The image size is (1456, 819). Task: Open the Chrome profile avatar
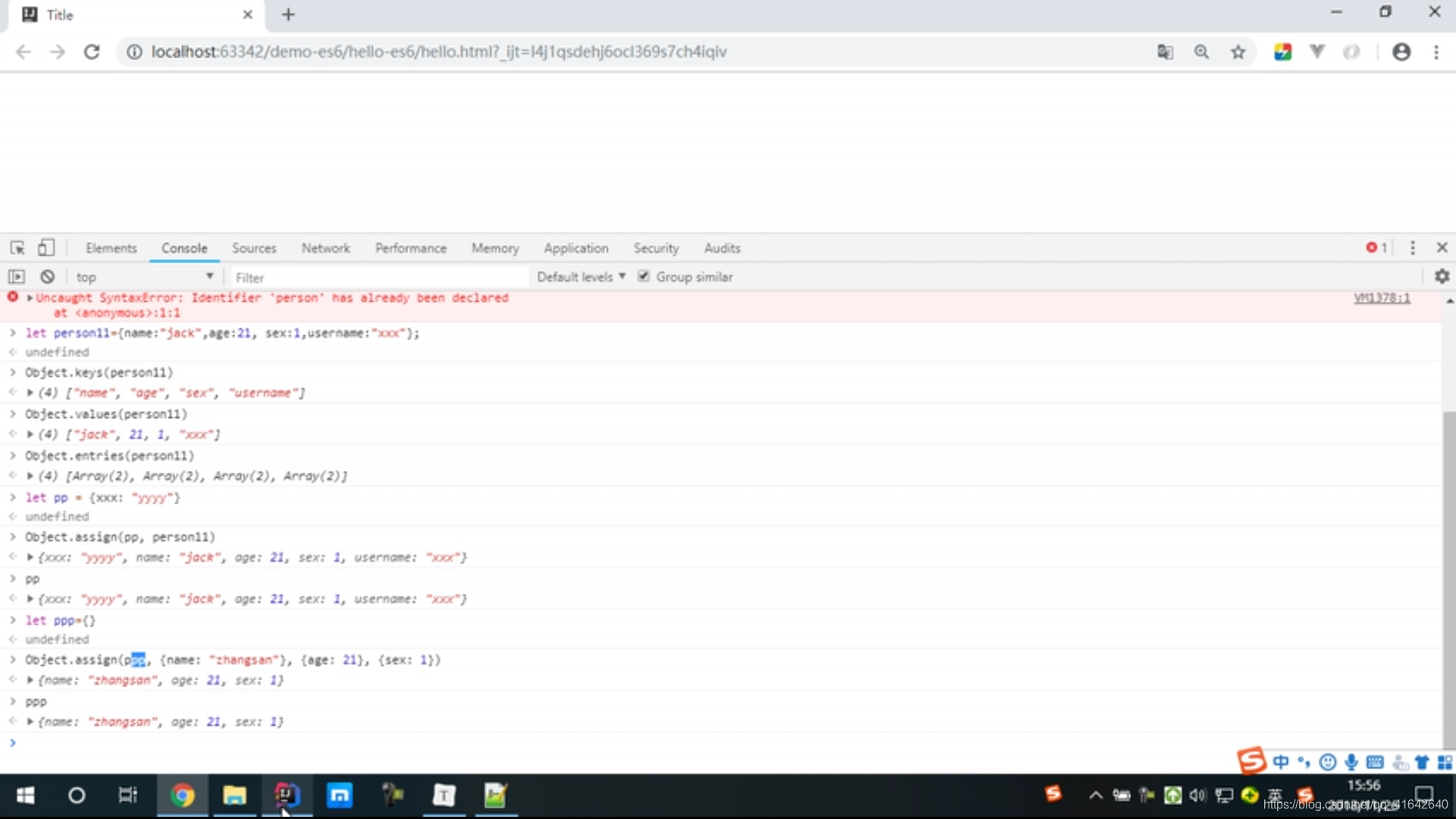(x=1401, y=52)
